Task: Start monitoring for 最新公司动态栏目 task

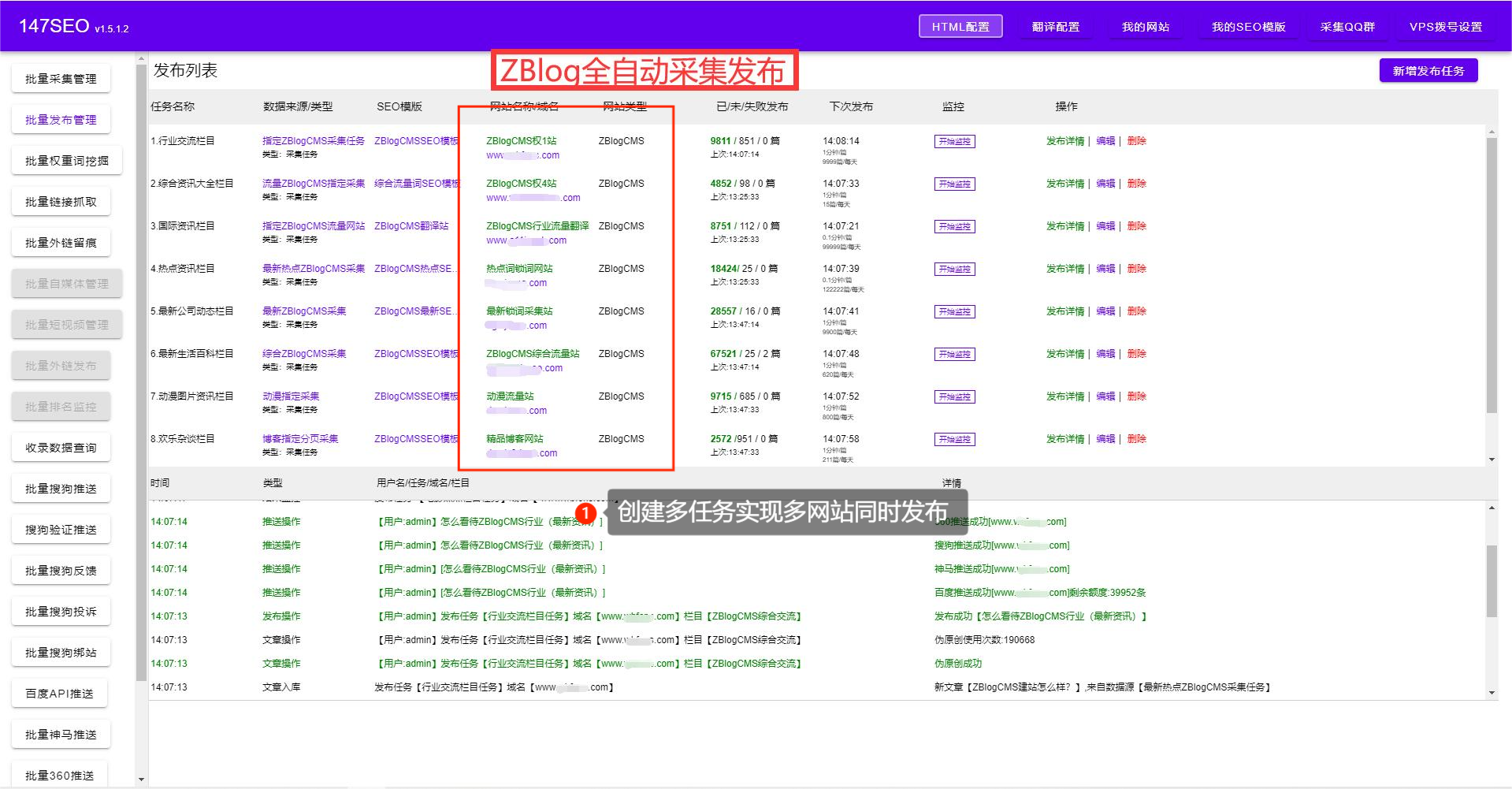Action: point(954,312)
